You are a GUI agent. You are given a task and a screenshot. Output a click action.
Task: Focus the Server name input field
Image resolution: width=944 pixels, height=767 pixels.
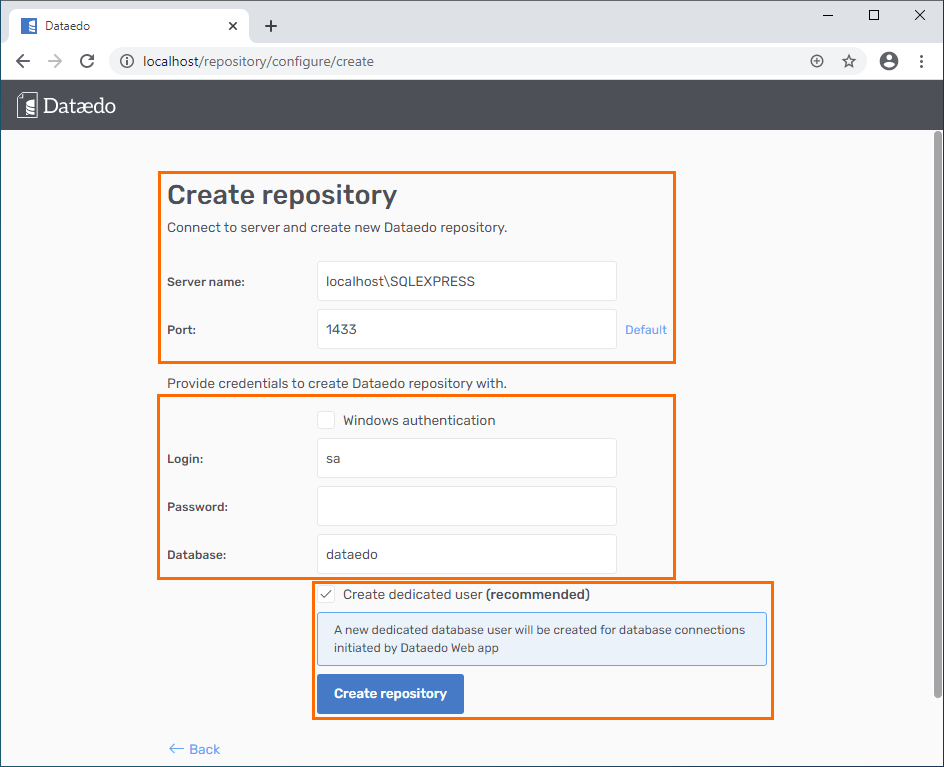466,281
